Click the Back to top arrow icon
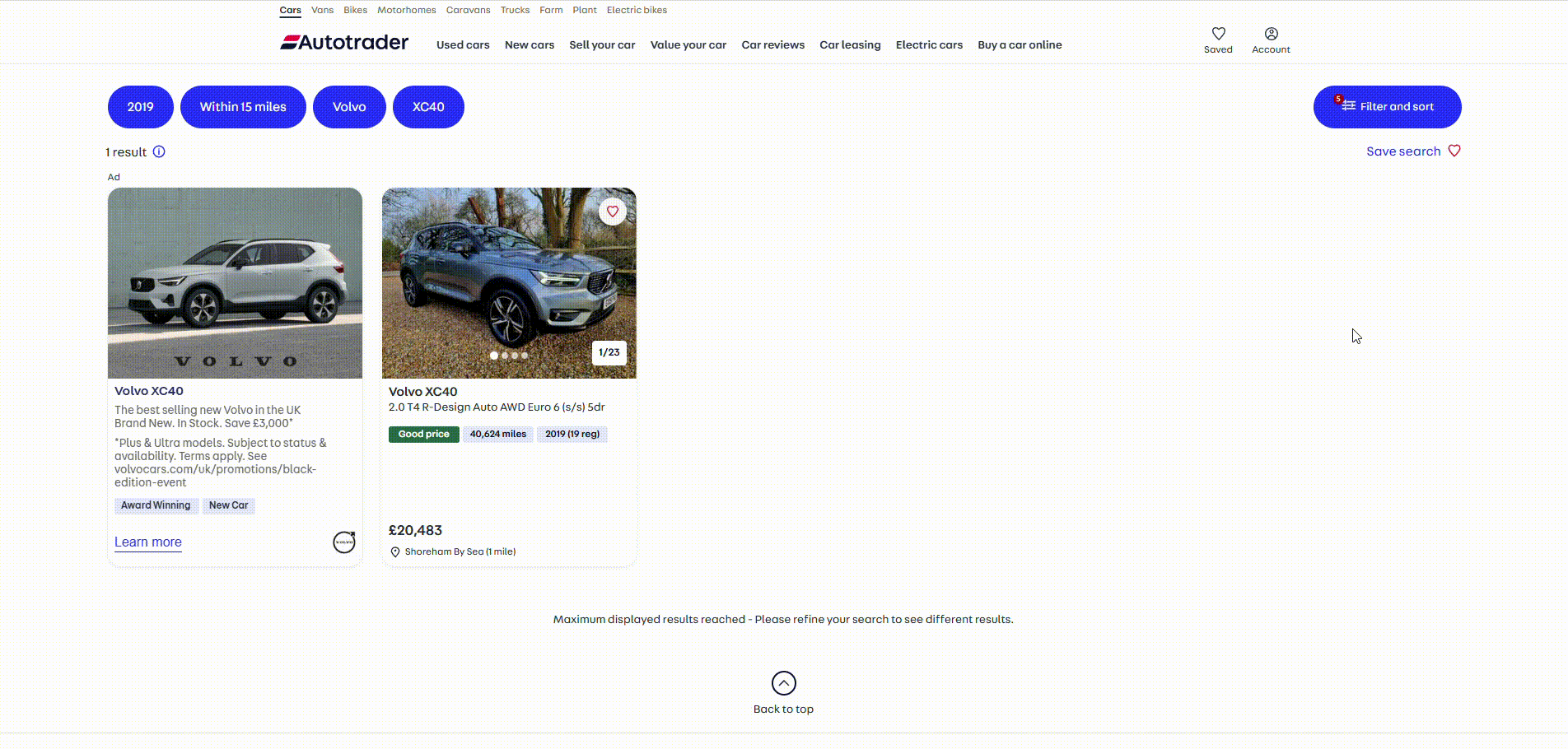 tap(783, 683)
